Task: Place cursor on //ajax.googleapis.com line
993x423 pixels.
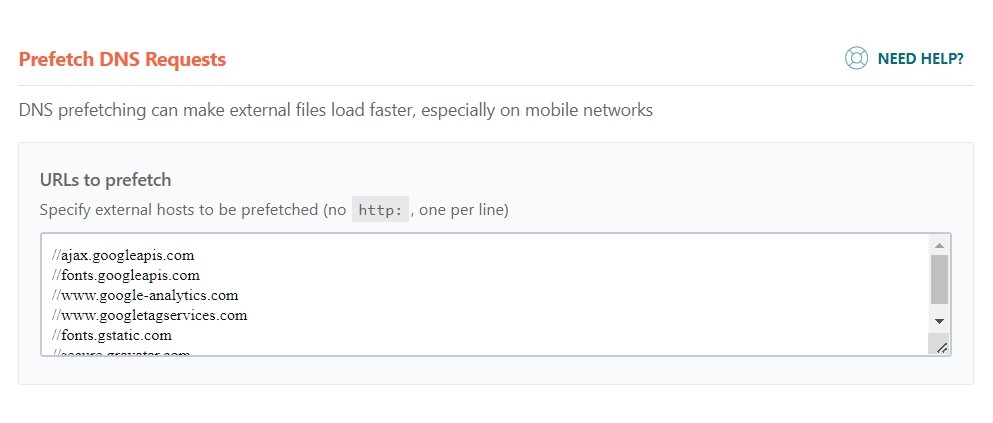Action: (123, 255)
